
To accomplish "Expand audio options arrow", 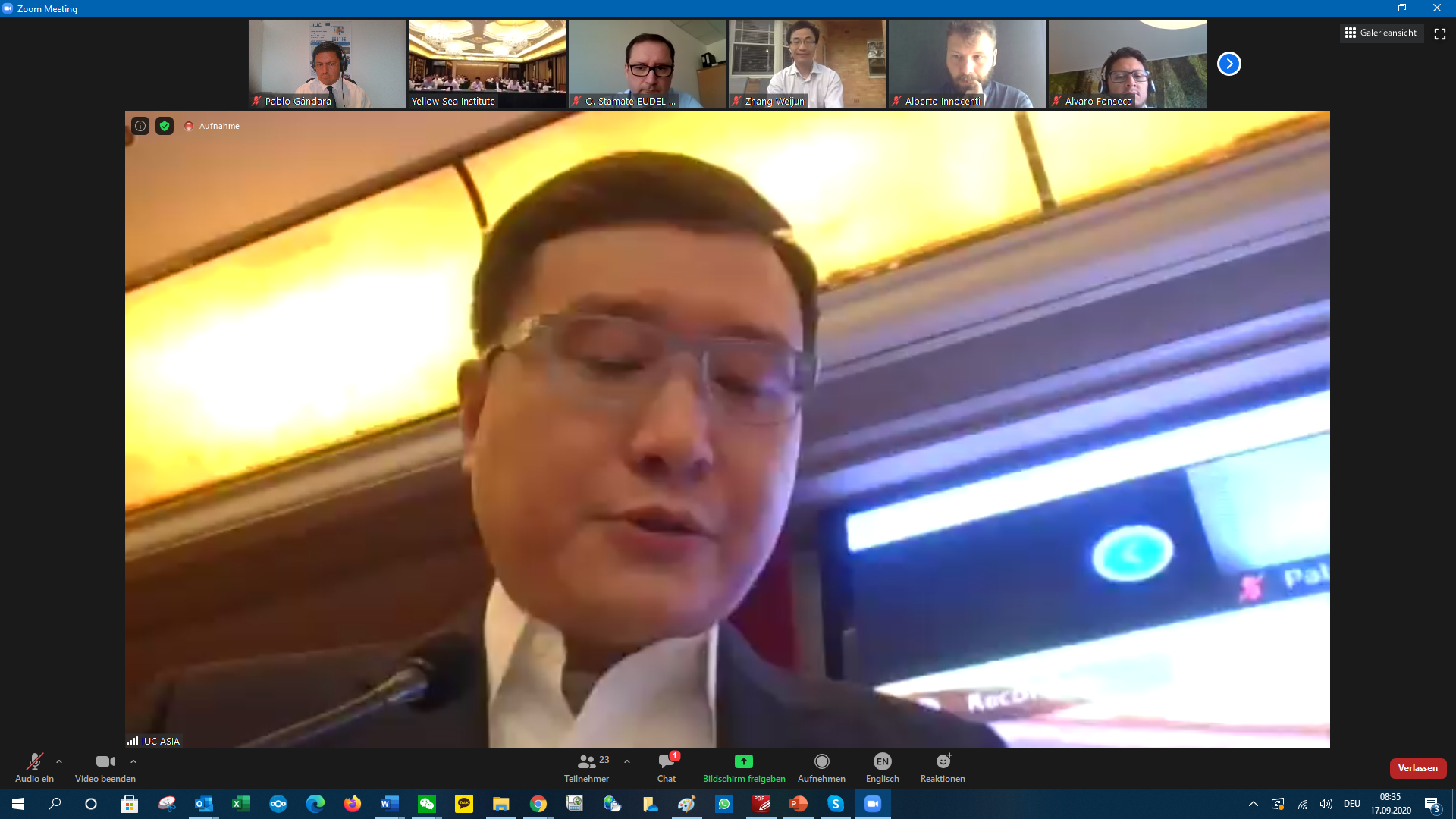I will 59,761.
